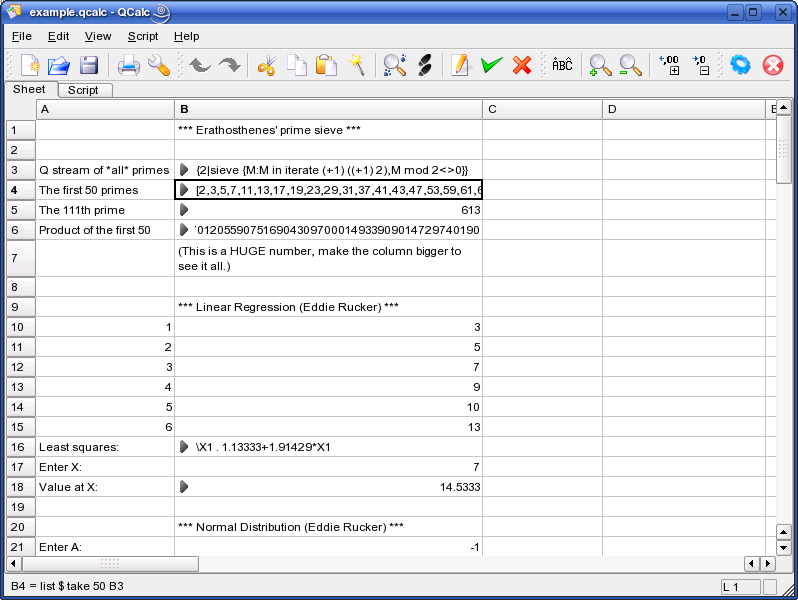The image size is (798, 600).
Task: Cut selection with the scissors icon
Action: 267,66
